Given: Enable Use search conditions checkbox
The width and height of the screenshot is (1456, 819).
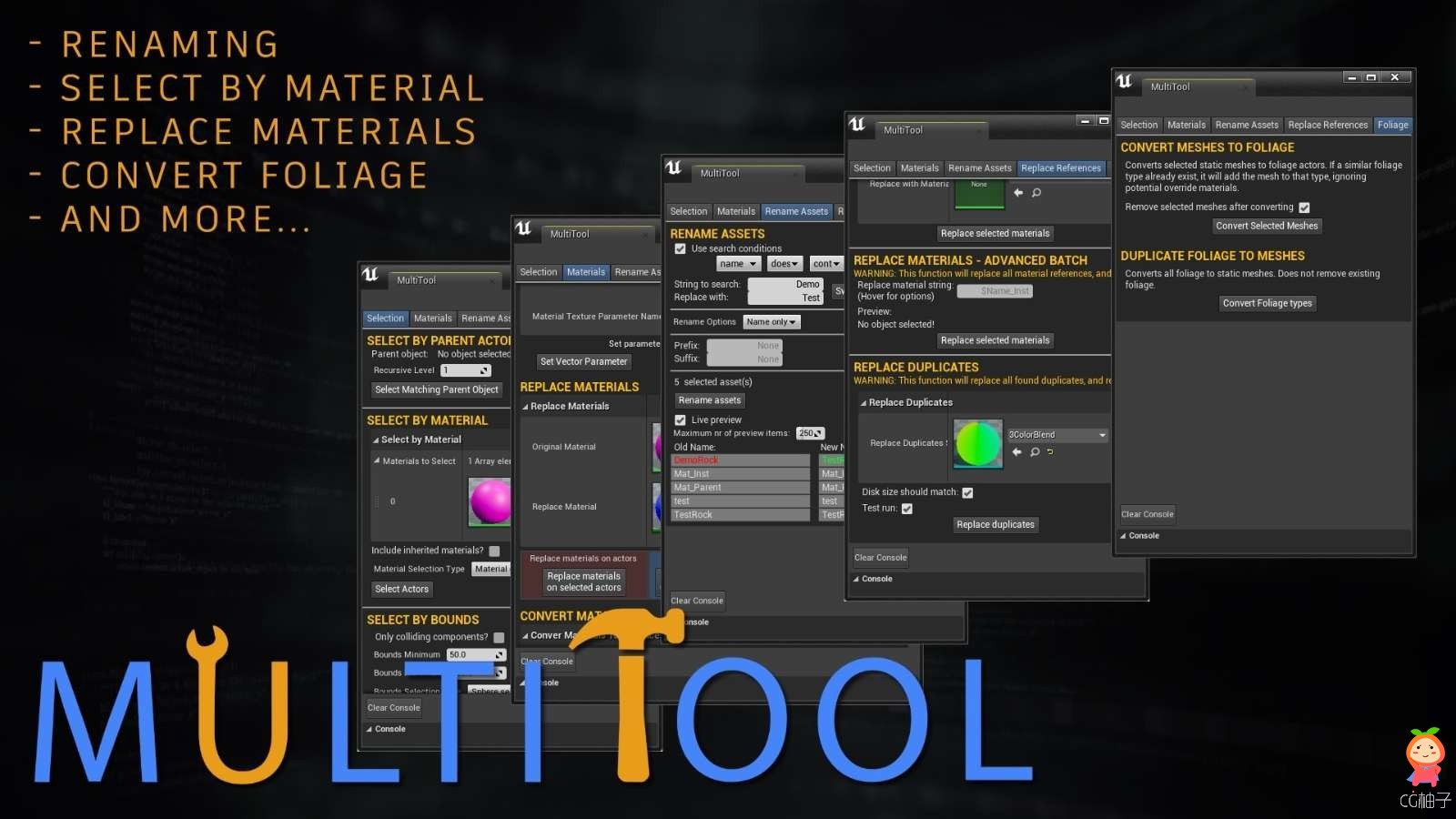Looking at the screenshot, I should (x=680, y=248).
